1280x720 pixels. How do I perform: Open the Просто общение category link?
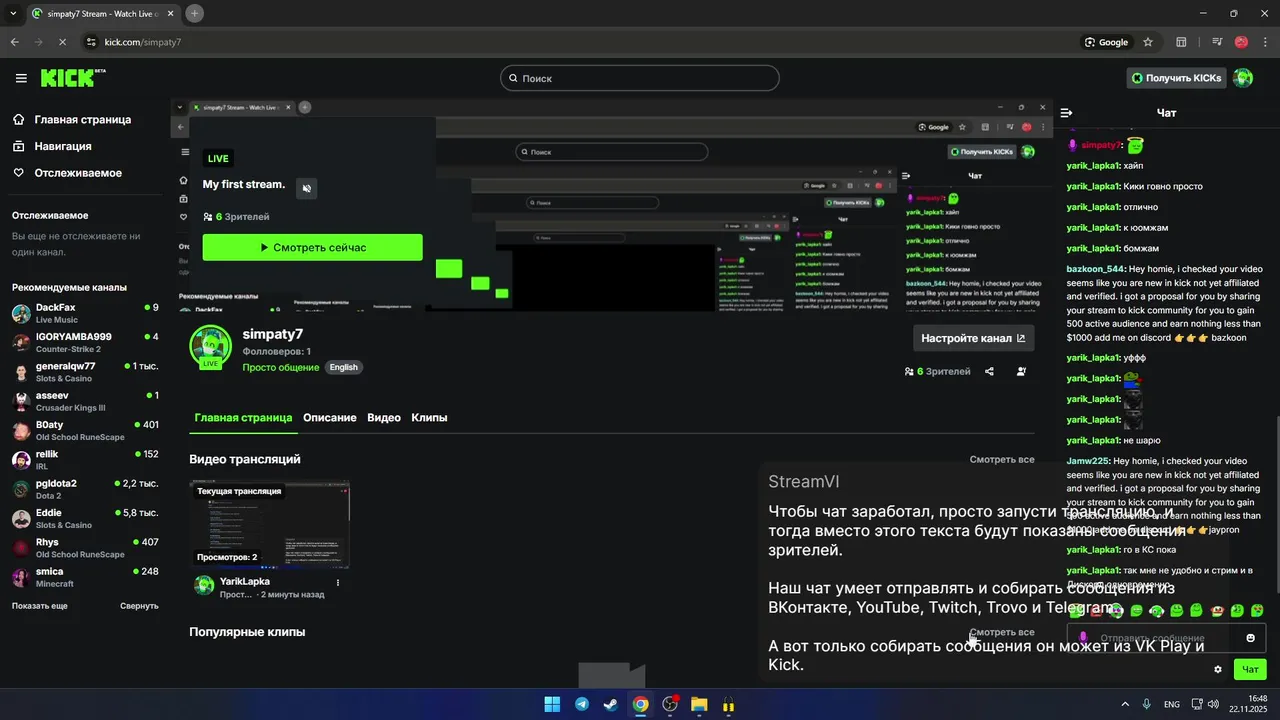pos(281,367)
